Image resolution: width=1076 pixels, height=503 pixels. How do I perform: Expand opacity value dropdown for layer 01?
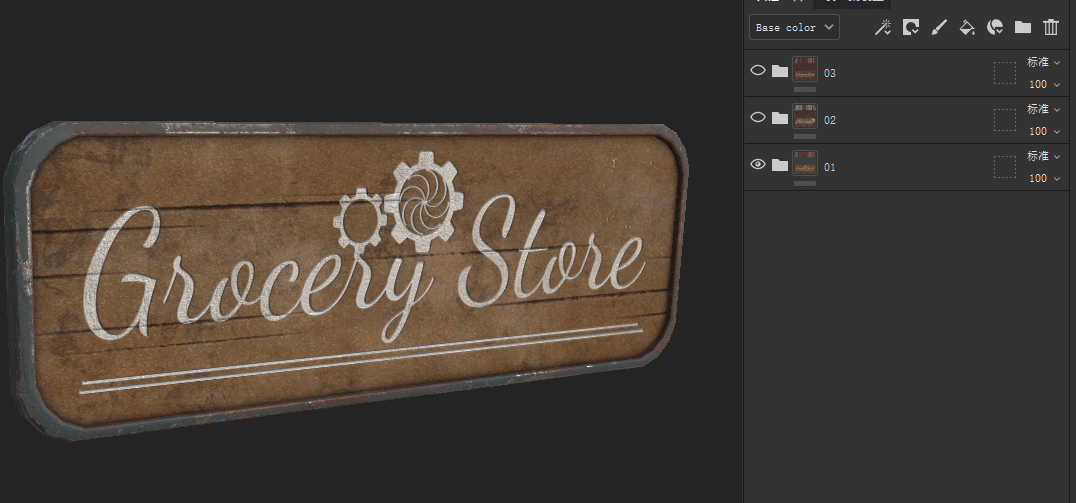[x=1057, y=179]
